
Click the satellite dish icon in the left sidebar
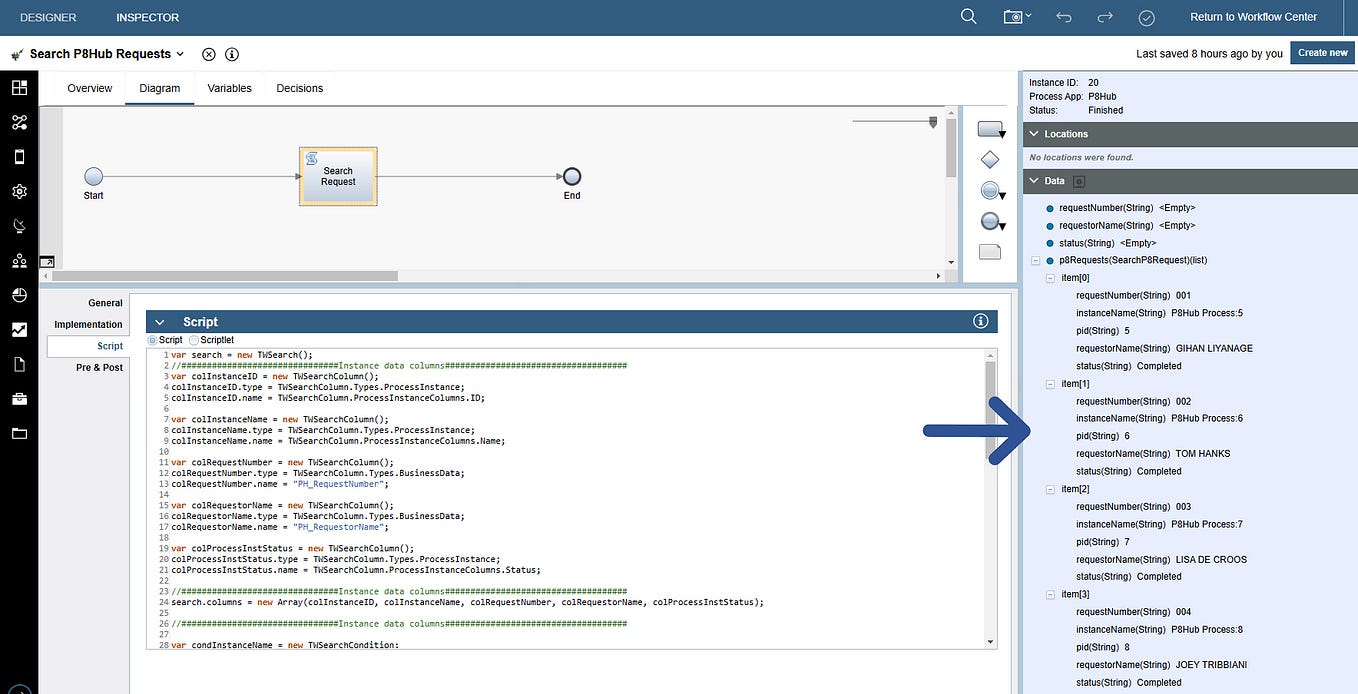[19, 225]
